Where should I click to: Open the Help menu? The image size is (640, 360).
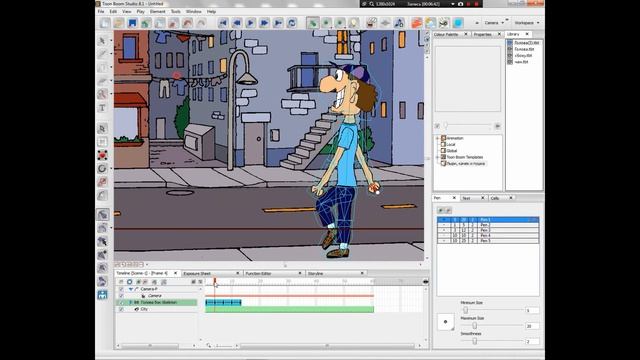(x=211, y=11)
